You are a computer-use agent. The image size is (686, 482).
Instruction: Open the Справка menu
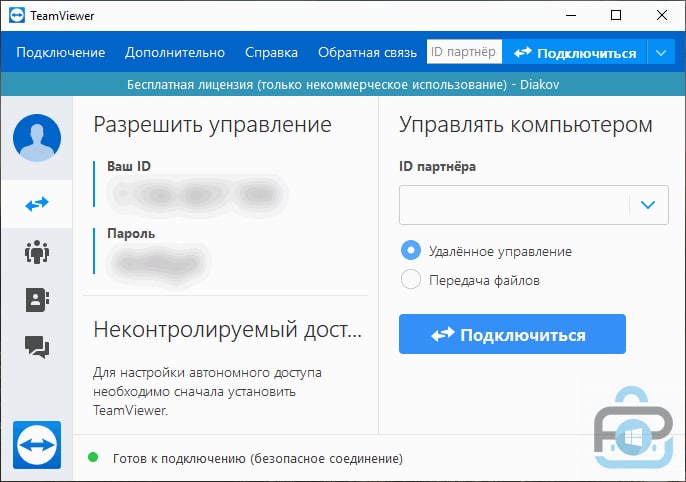tap(271, 52)
